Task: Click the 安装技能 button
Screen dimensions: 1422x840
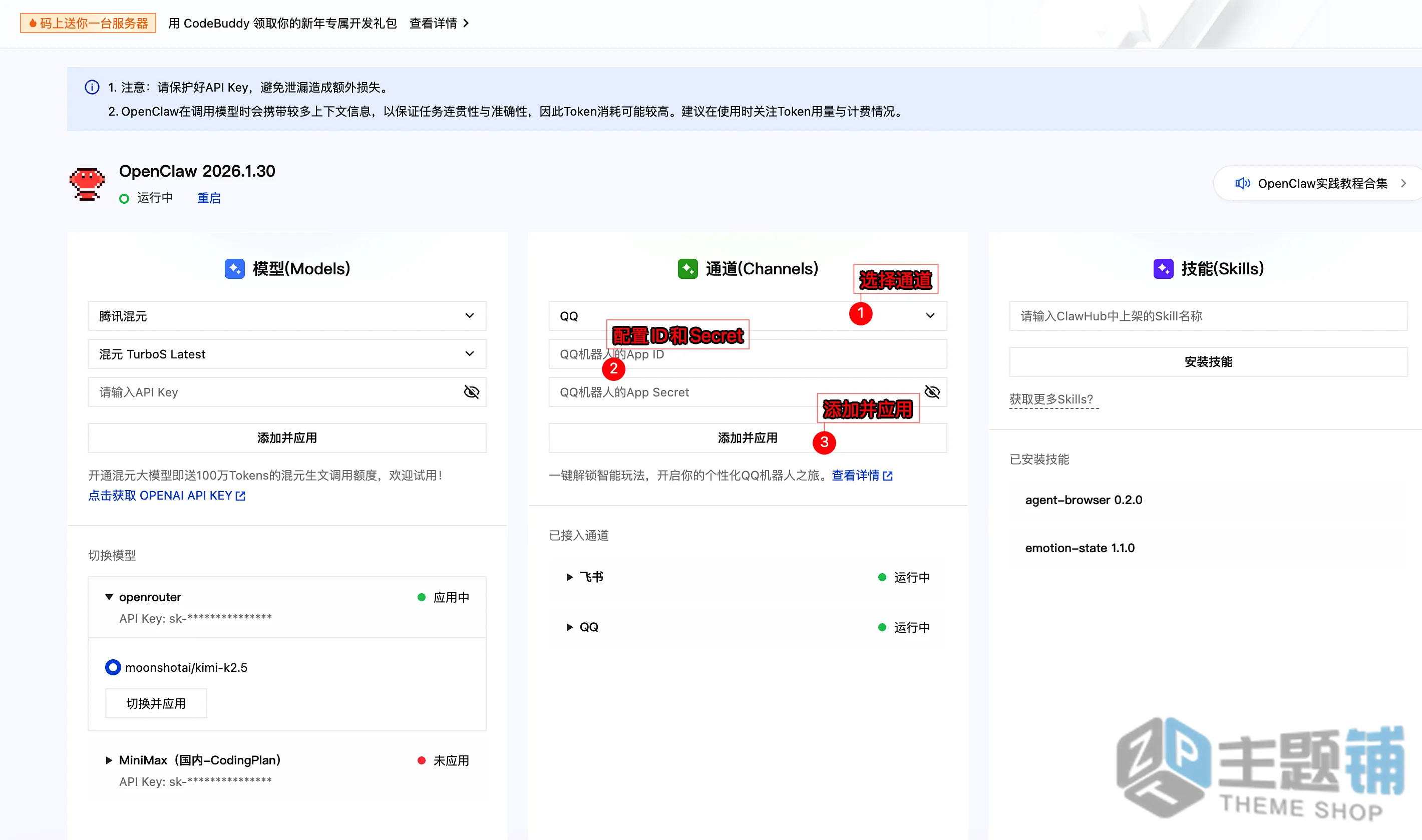Action: coord(1208,362)
